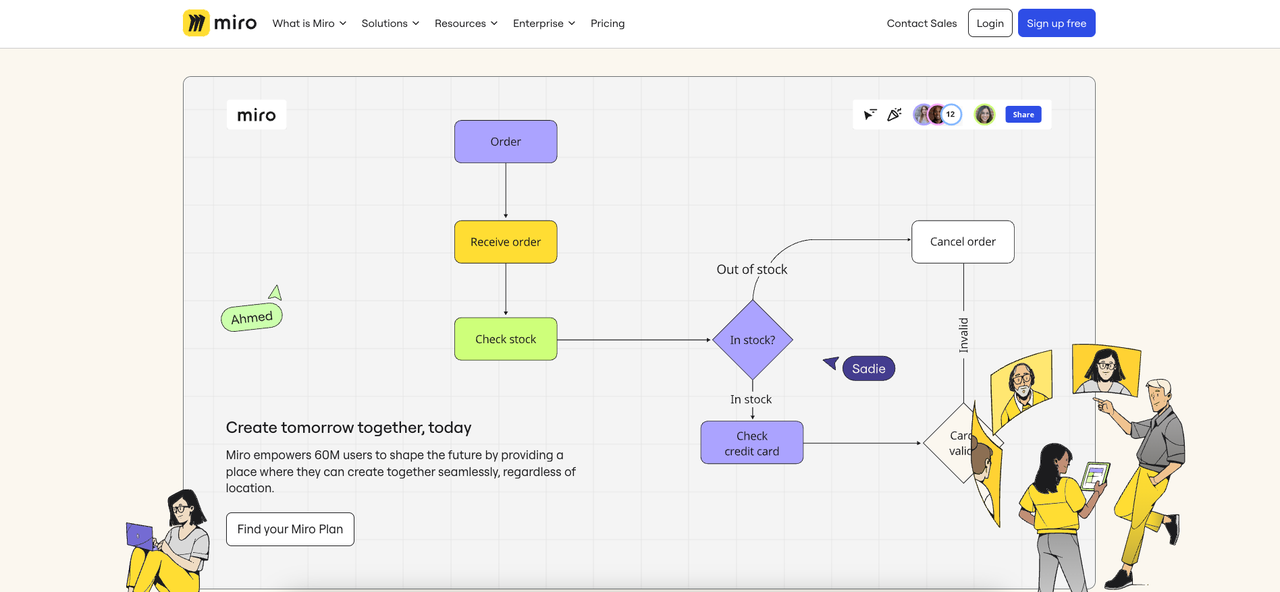
Task: Open the Find your Miro Plan button
Action: coord(290,529)
